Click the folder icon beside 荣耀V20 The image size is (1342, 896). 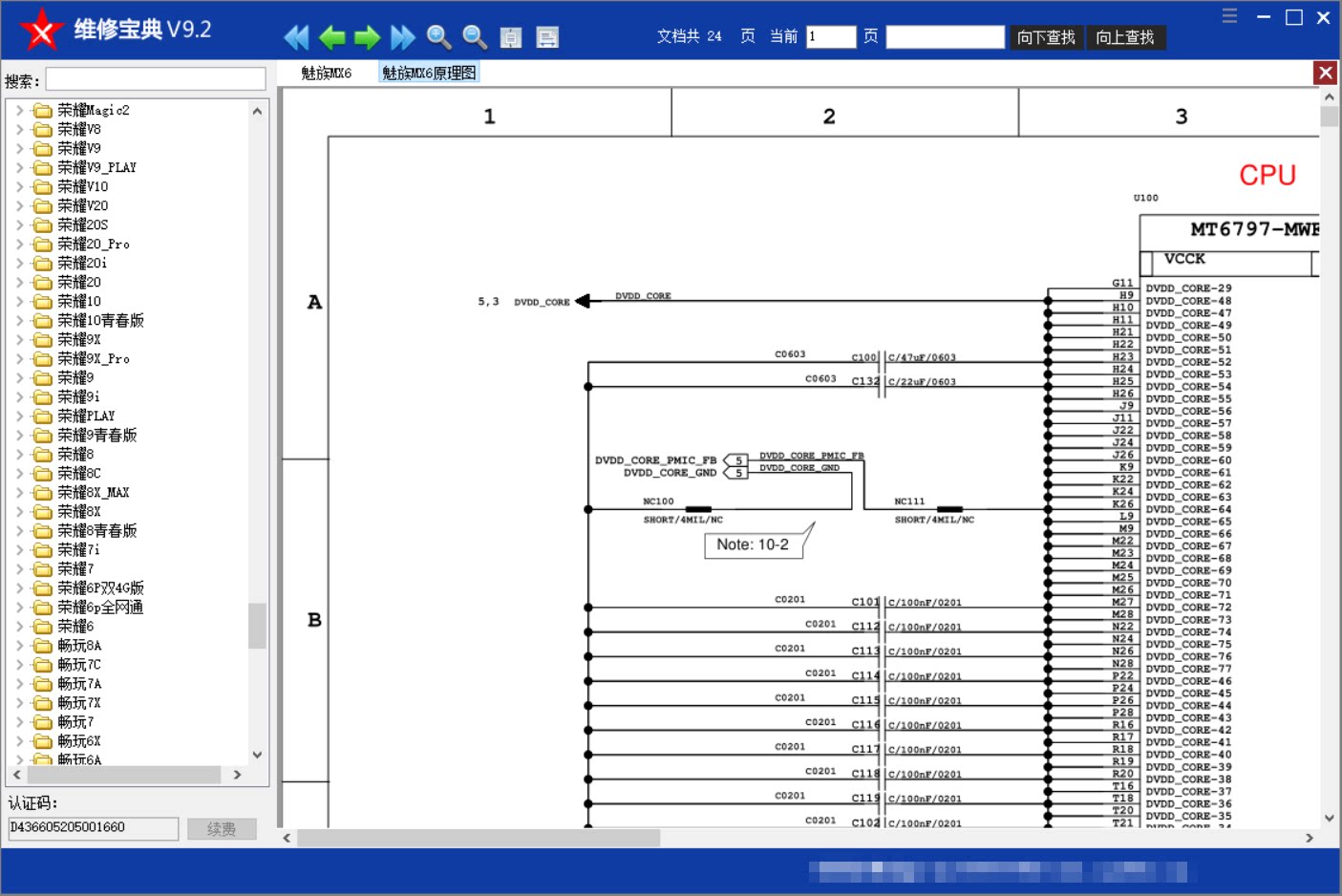point(43,205)
